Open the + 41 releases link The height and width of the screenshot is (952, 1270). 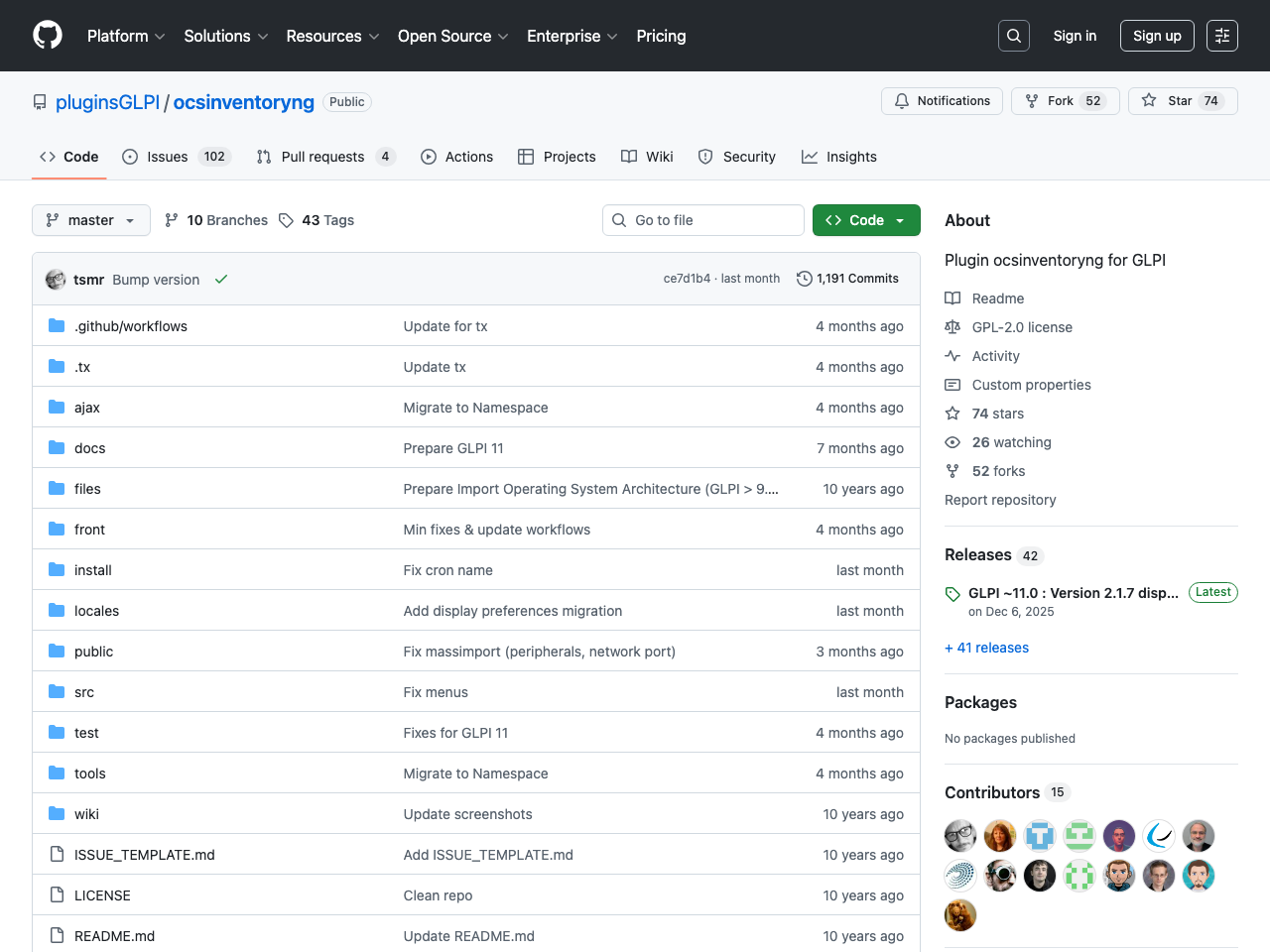pyautogui.click(x=986, y=648)
